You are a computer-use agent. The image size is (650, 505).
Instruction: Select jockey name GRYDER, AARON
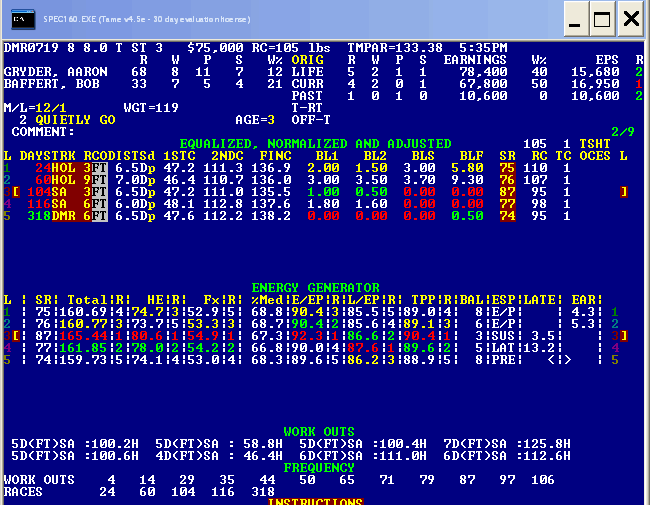56,72
